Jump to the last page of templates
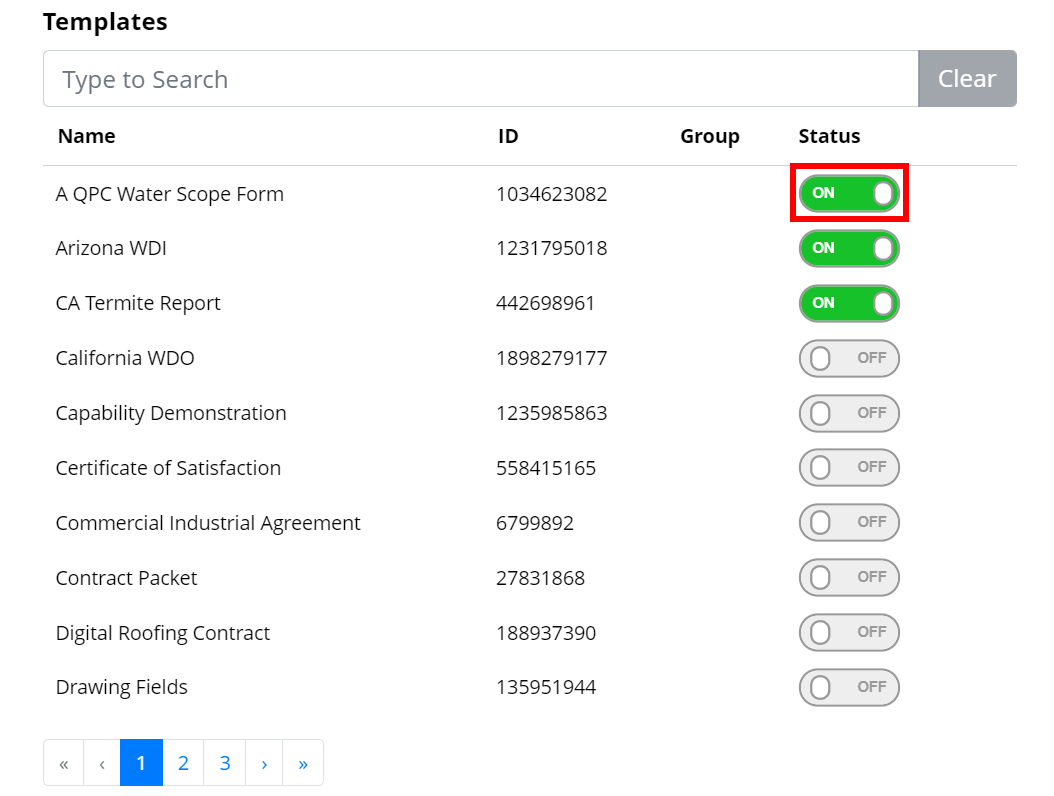Viewport: 1054px width, 796px height. point(303,763)
